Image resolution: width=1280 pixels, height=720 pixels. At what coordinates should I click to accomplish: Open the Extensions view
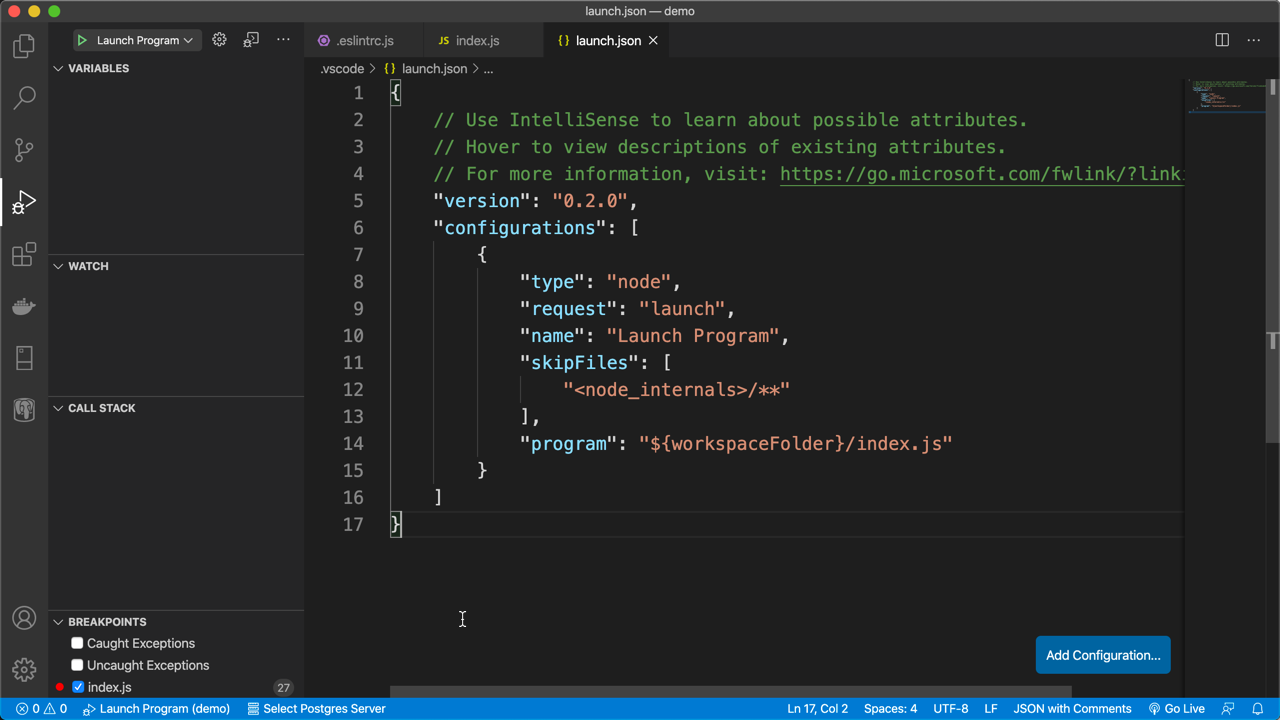coord(24,254)
